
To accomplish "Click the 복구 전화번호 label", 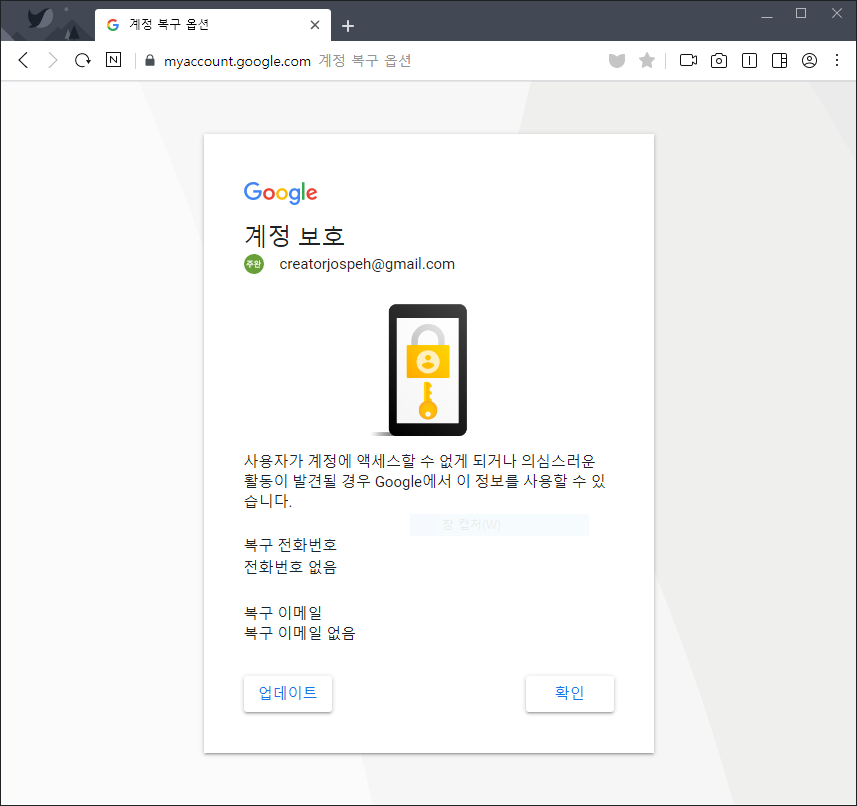I will (290, 545).
